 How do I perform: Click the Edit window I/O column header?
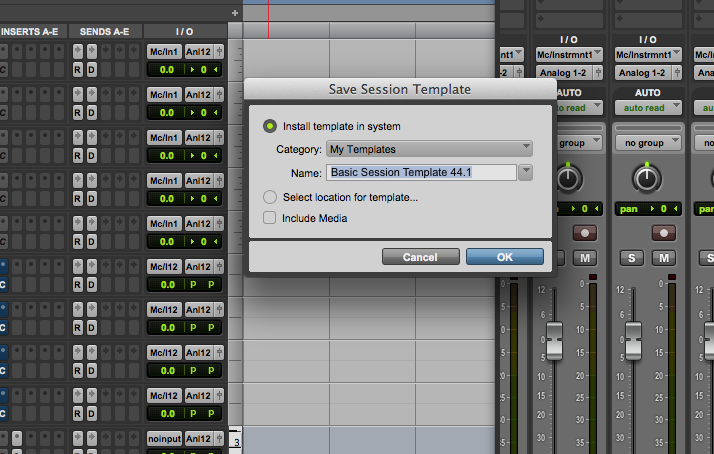(x=184, y=31)
